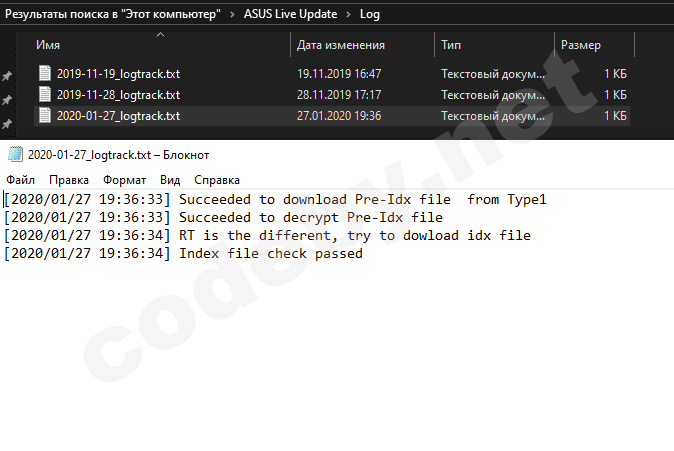
Task: Sort files by Дата изменения column
Action: click(x=341, y=45)
